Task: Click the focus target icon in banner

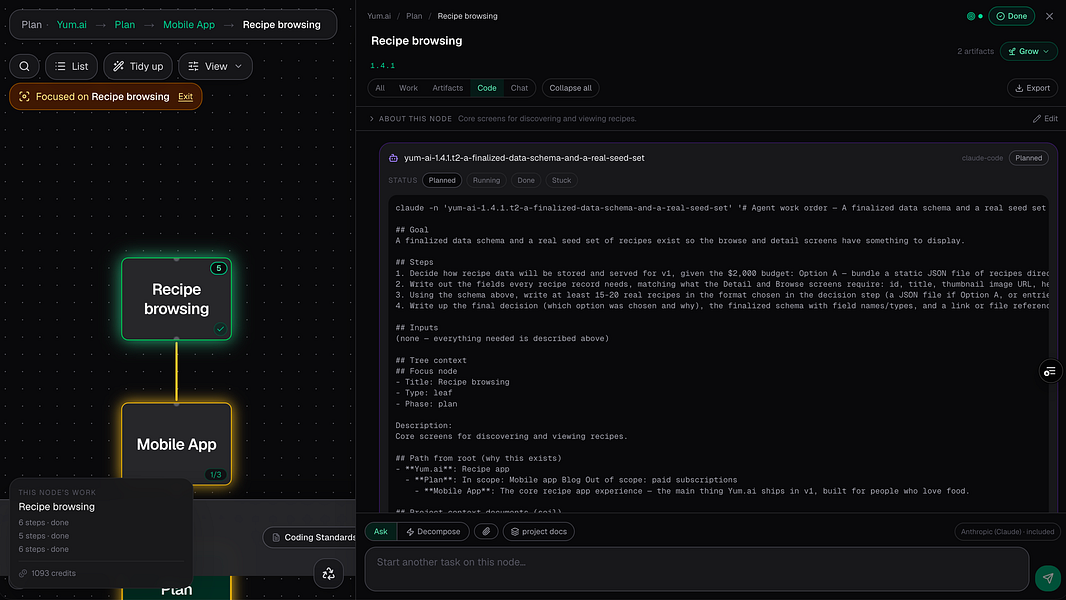Action: pyautogui.click(x=24, y=96)
